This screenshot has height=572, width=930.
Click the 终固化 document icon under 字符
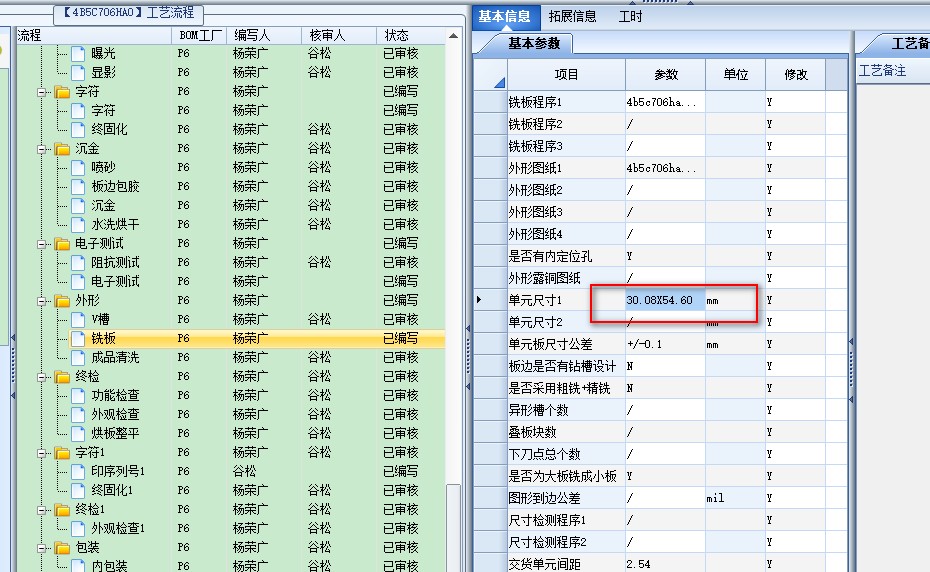pos(78,129)
